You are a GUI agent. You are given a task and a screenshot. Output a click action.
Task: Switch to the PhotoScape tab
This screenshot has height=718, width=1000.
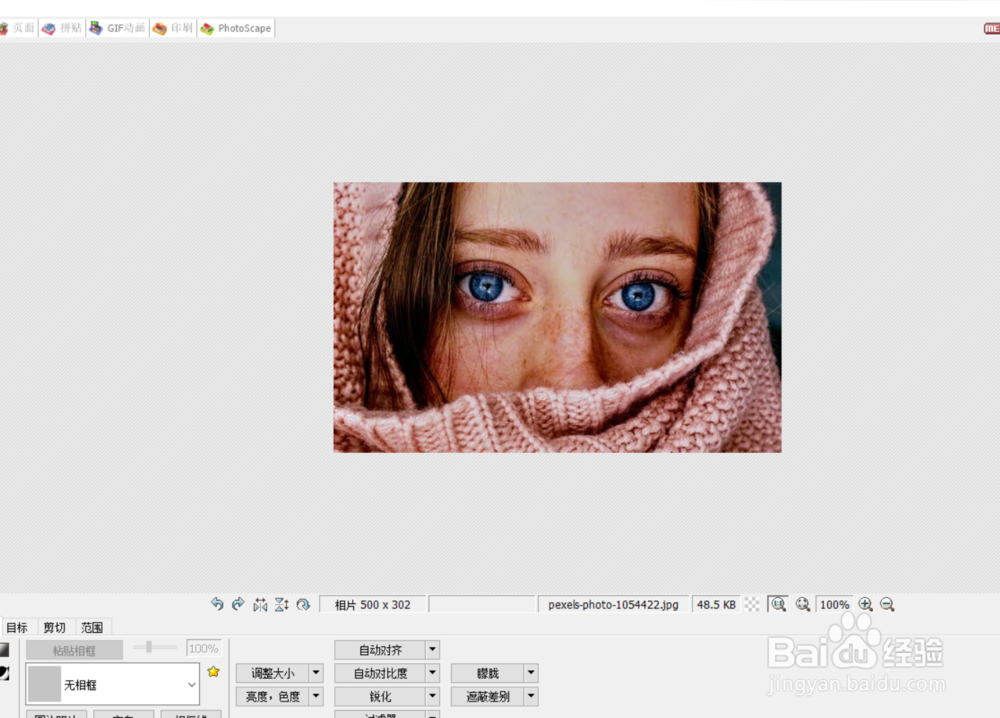pyautogui.click(x=236, y=28)
